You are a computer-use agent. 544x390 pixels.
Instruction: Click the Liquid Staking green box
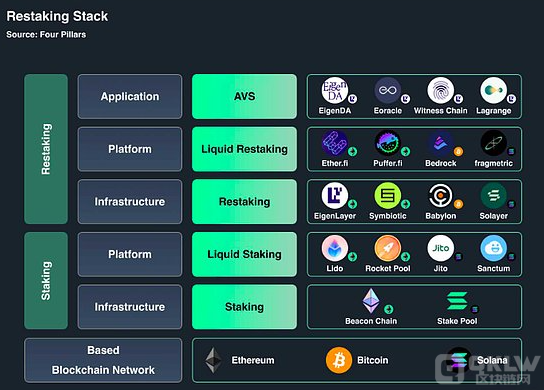pos(244,254)
